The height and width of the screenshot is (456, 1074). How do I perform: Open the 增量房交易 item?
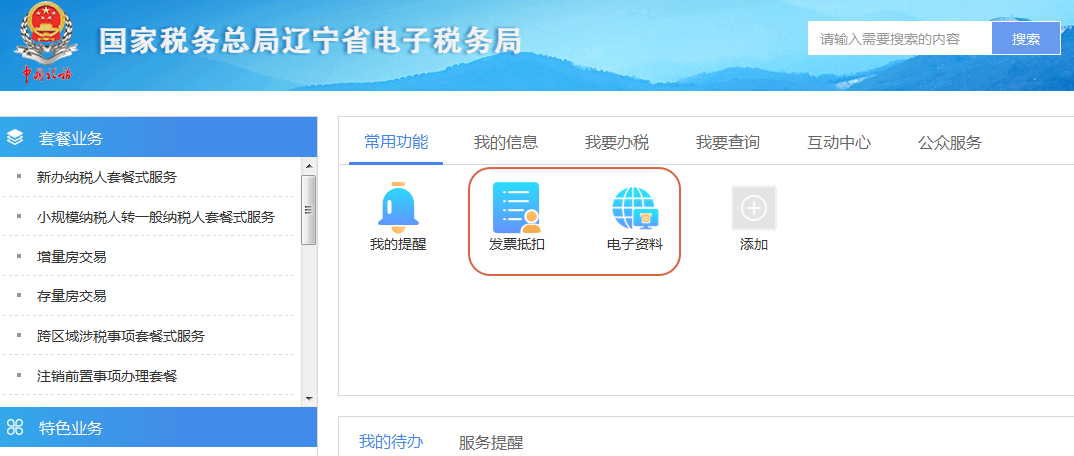click(72, 257)
